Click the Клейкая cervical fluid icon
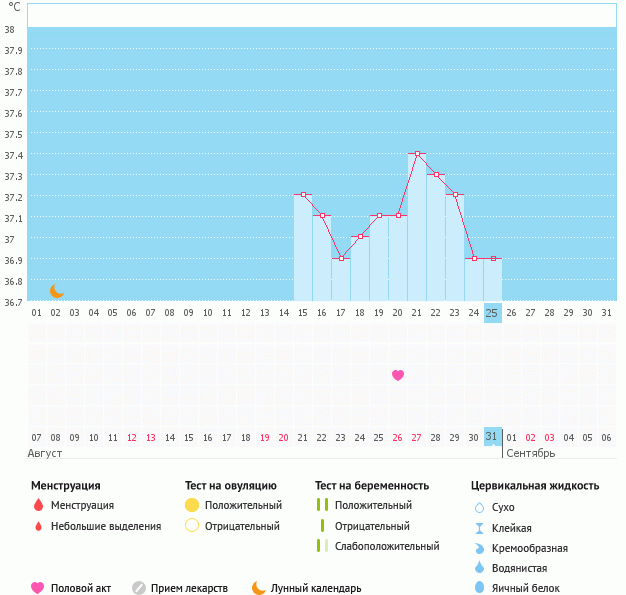The image size is (626, 595). 479,528
